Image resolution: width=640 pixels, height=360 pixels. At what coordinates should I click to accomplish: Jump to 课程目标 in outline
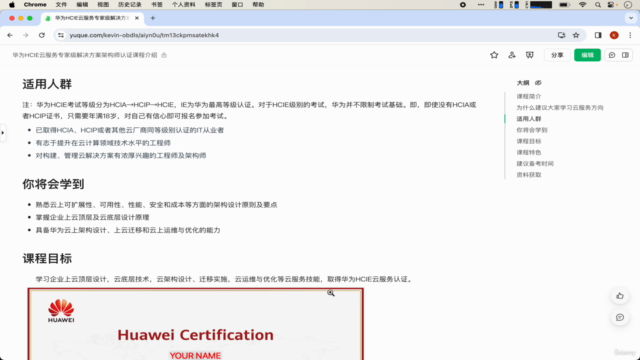[529, 141]
